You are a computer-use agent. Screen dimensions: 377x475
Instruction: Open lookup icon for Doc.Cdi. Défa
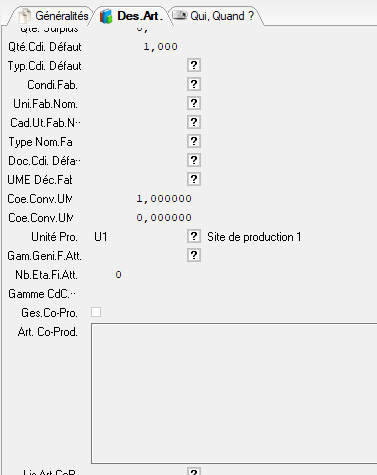tap(194, 160)
